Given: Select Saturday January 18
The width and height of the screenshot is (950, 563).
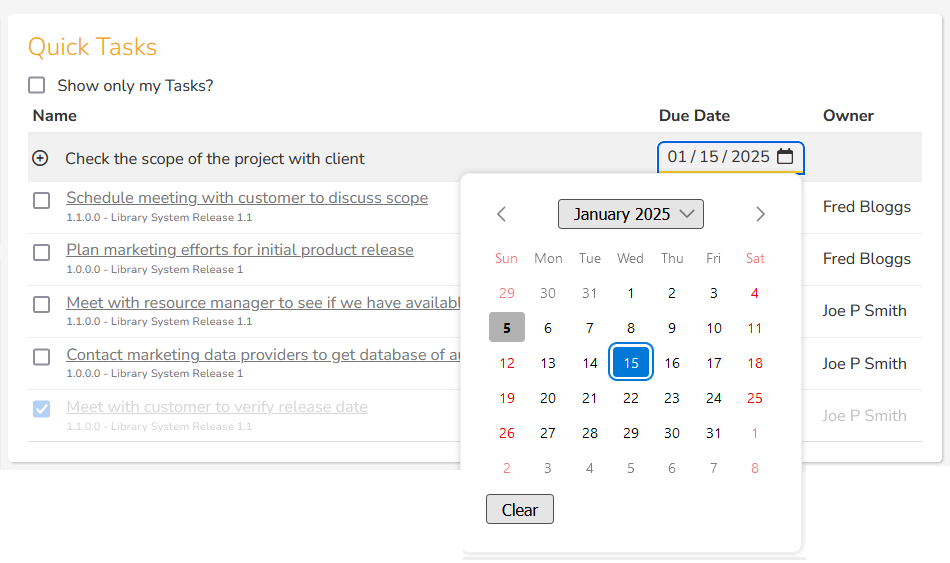Looking at the screenshot, I should (755, 363).
